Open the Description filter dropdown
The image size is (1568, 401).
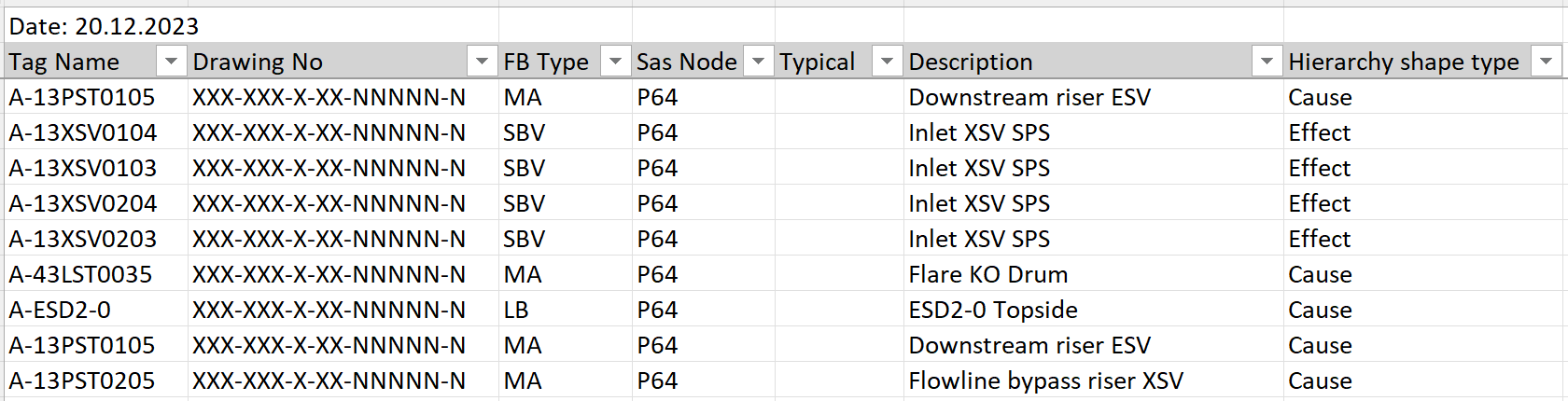1267,62
